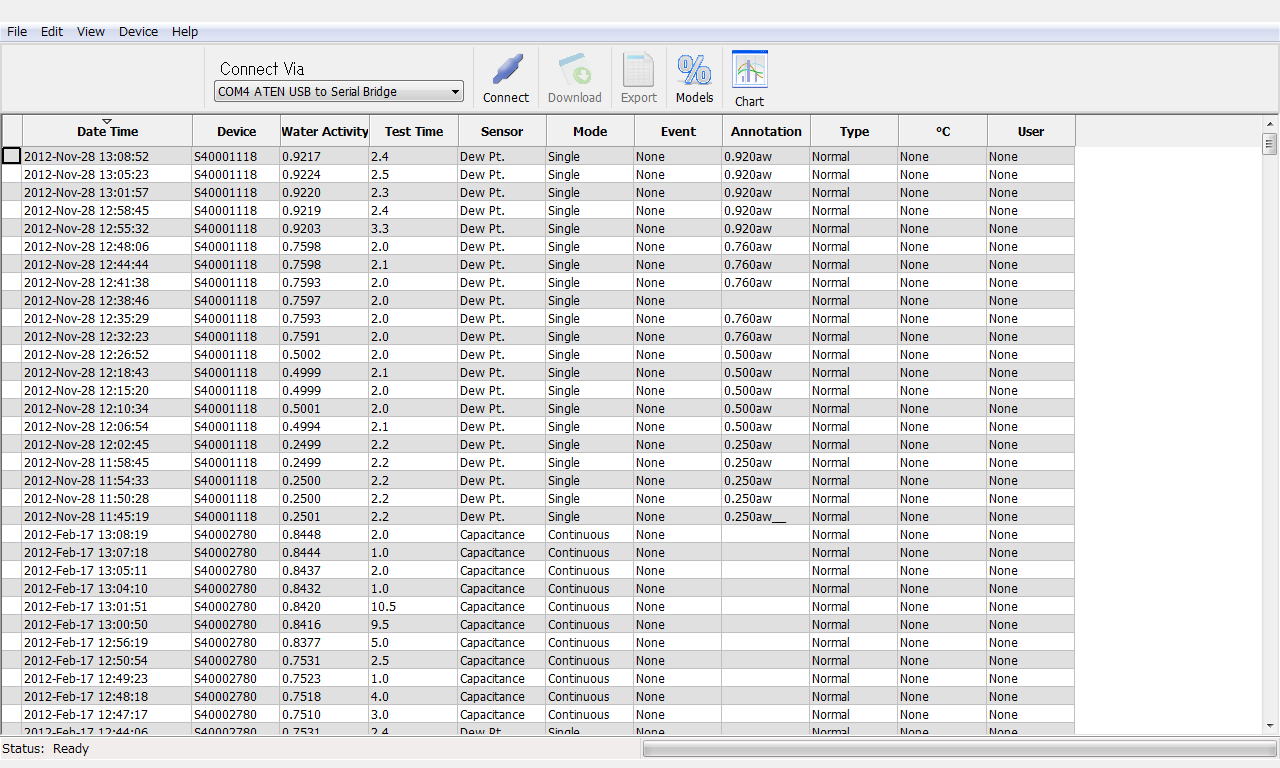The image size is (1280, 768).
Task: Select the date cell 2012-Nov-28 12:18:43
Action: point(107,373)
